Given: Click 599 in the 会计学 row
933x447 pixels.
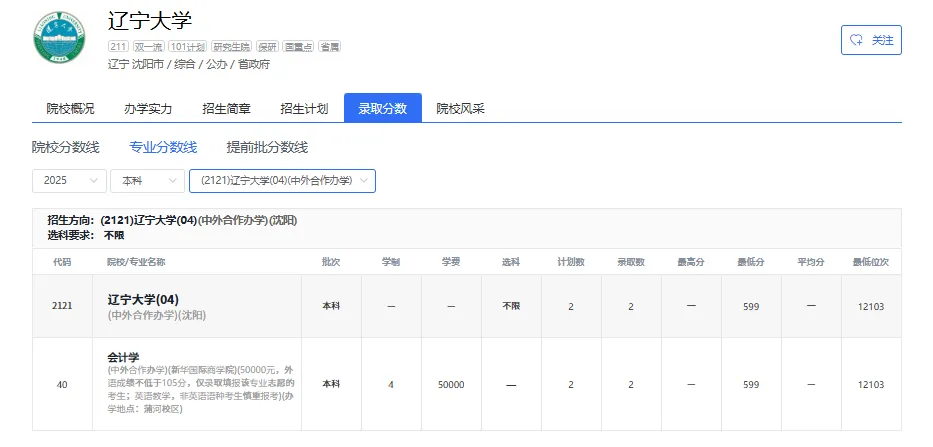Looking at the screenshot, I should [751, 385].
